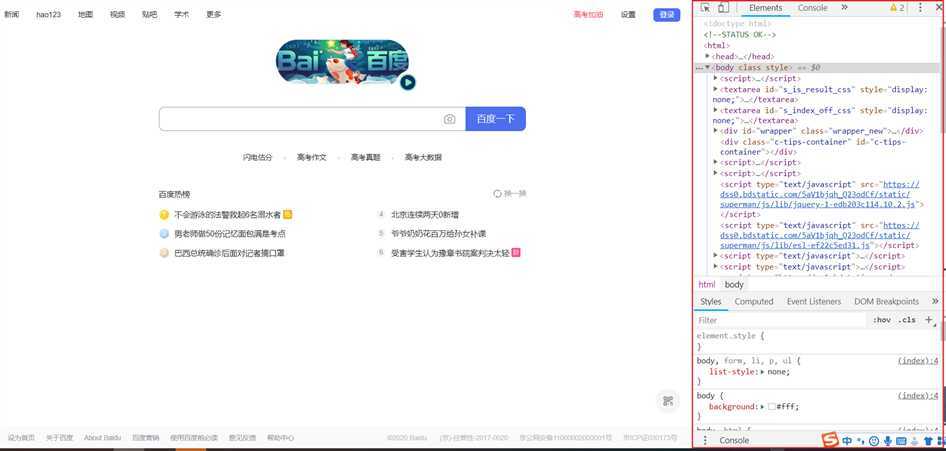Open the 新闻 nav link
Viewport: 946px width, 451px height.
tap(11, 14)
